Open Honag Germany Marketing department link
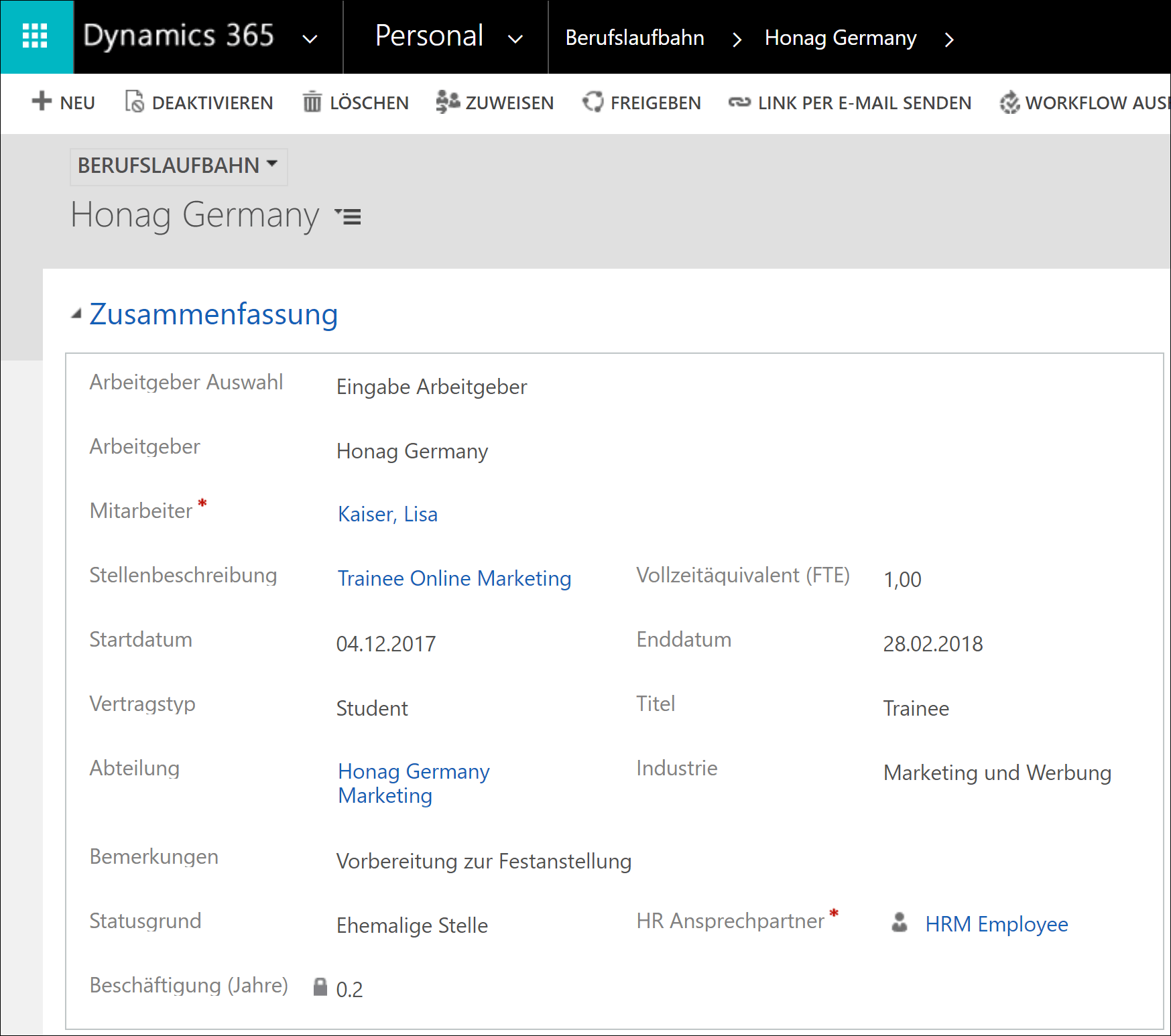Viewport: 1171px width, 1036px height. pos(414,783)
